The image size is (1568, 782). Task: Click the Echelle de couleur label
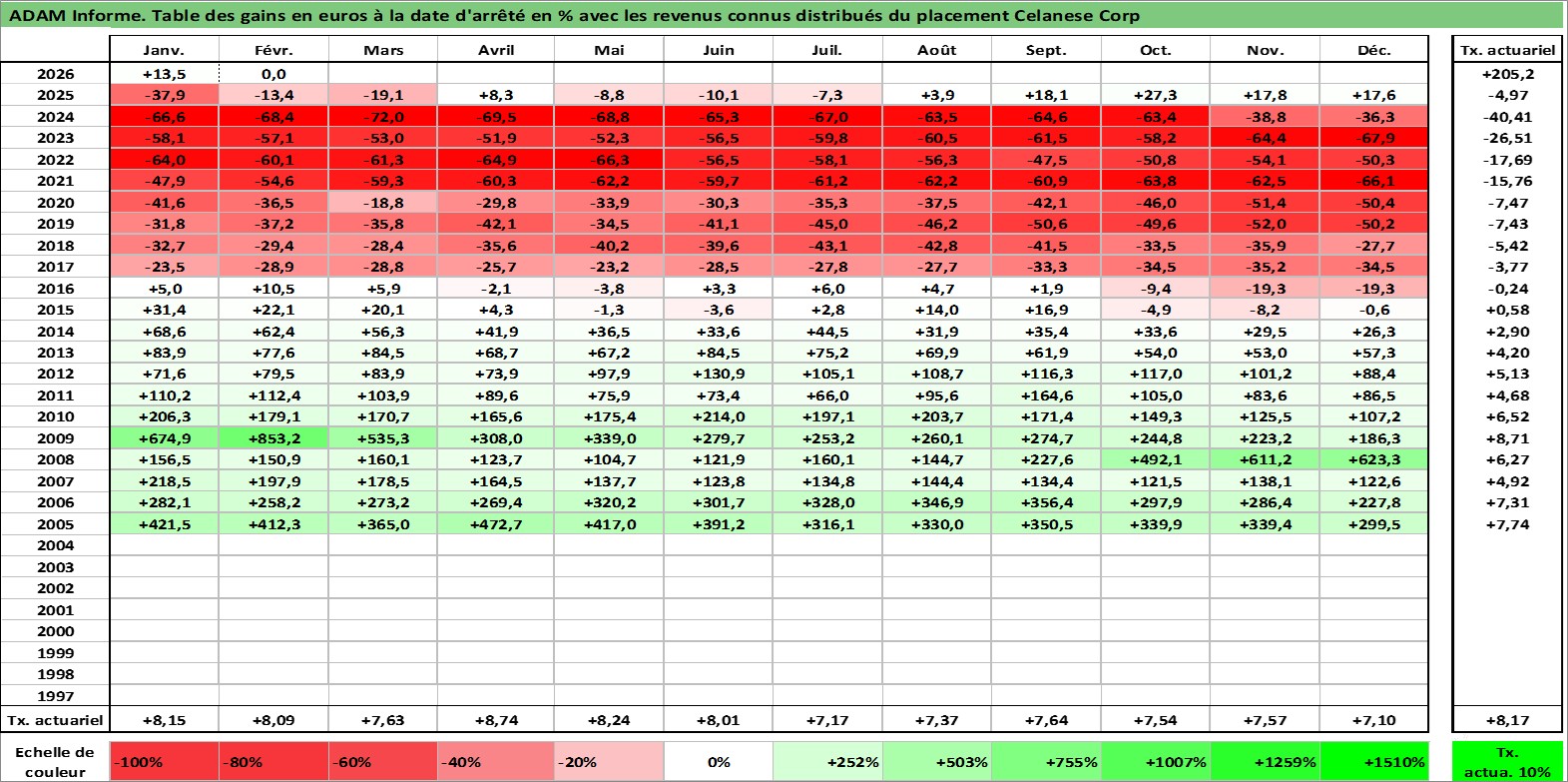[55, 762]
